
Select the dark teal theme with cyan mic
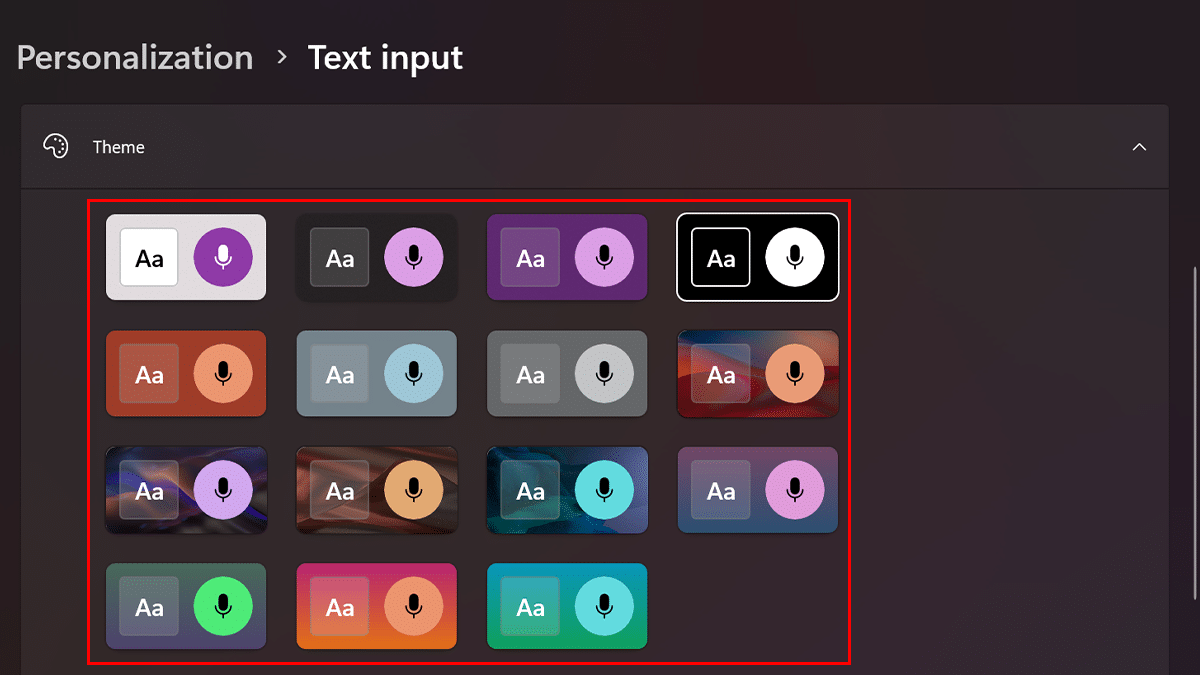(x=567, y=490)
